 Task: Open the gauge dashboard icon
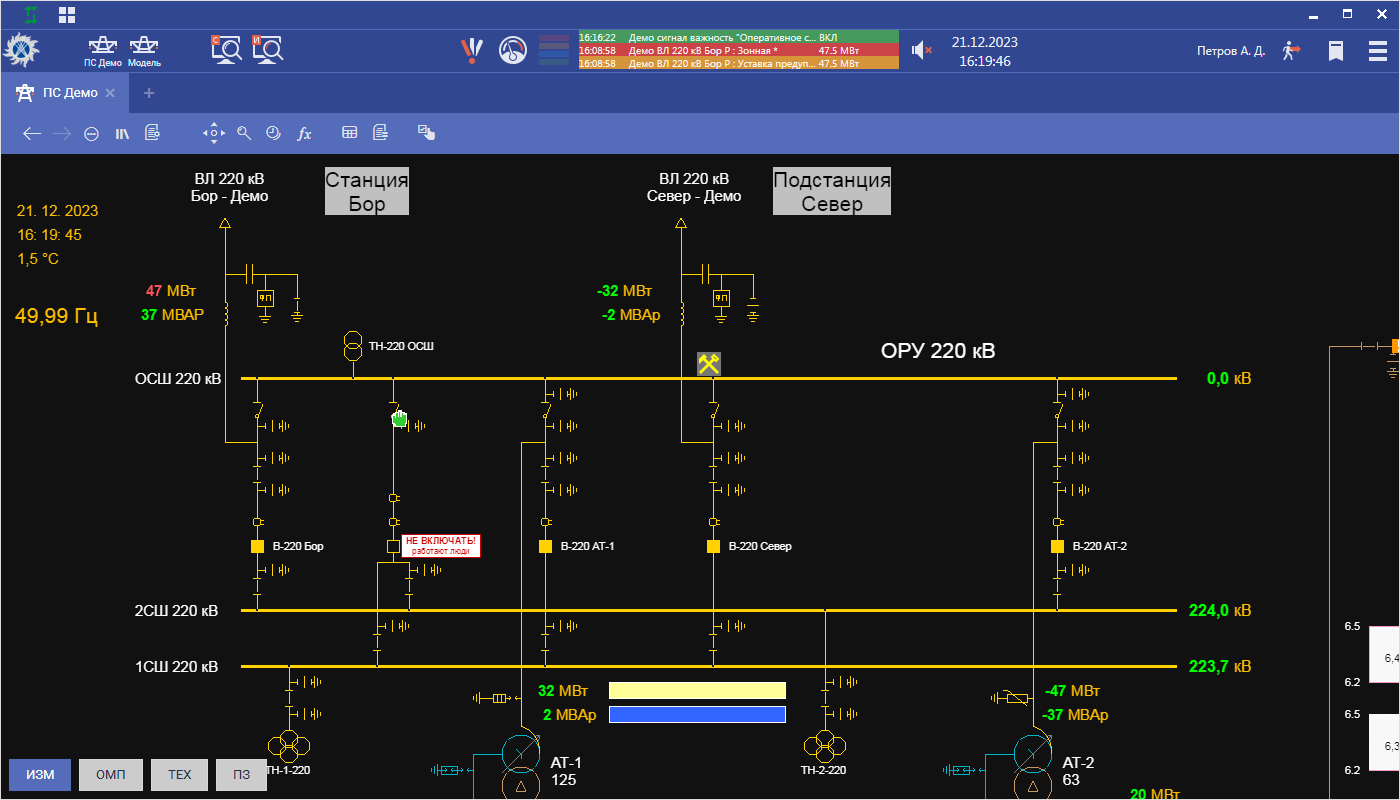point(513,50)
